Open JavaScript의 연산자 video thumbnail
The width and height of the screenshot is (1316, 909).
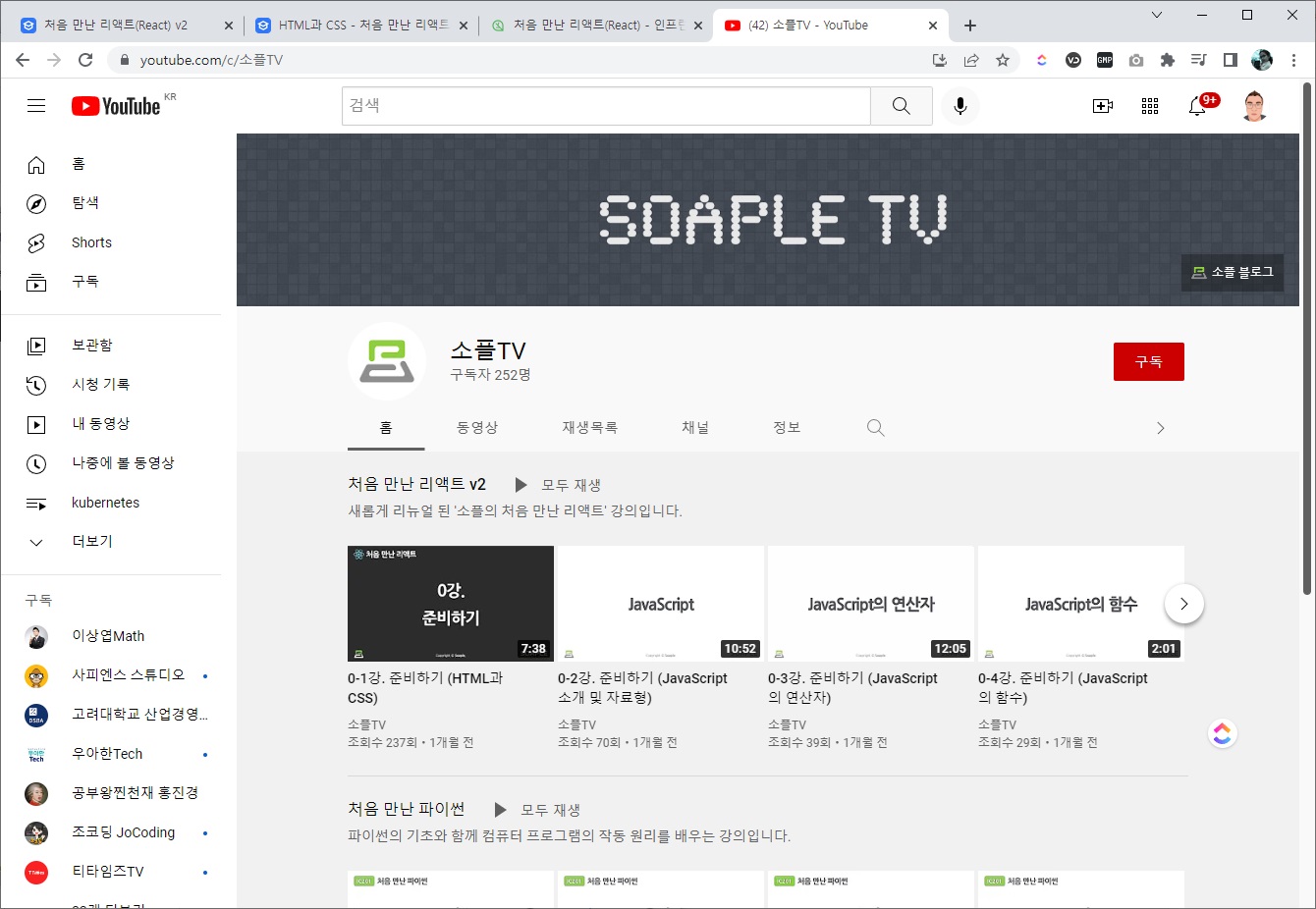coord(871,604)
